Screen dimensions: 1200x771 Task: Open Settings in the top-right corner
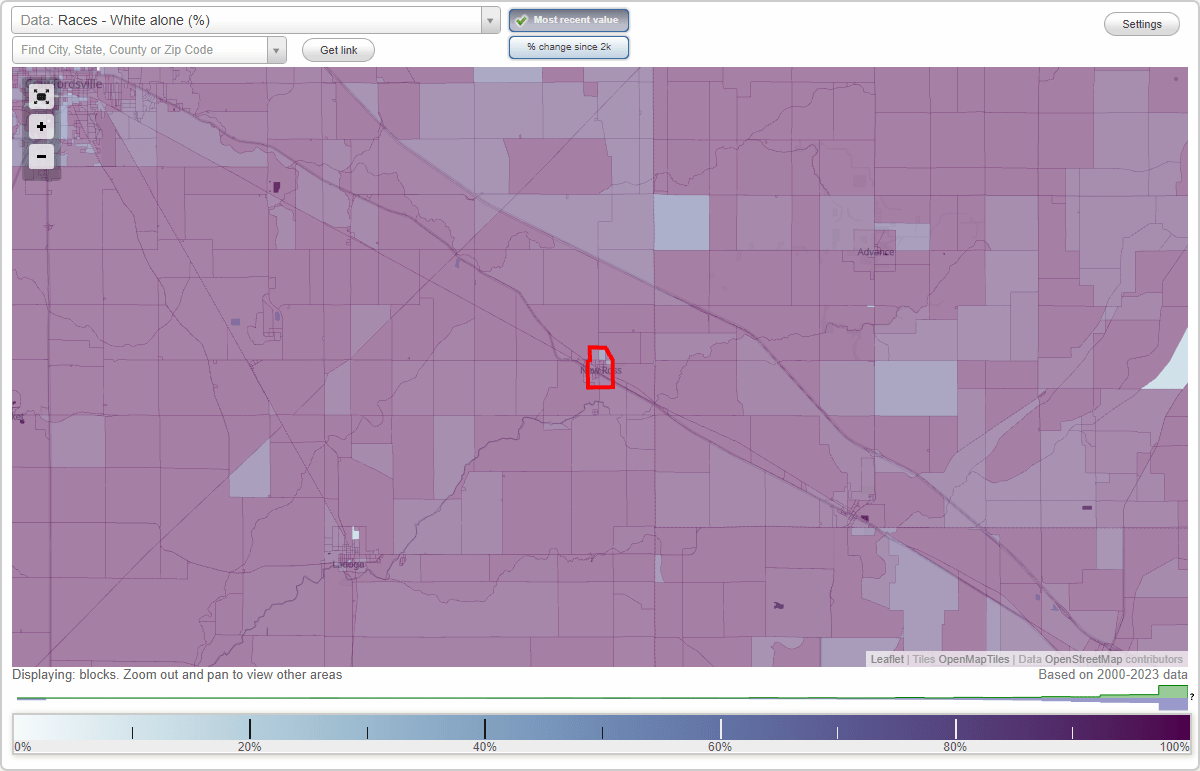pyautogui.click(x=1141, y=23)
